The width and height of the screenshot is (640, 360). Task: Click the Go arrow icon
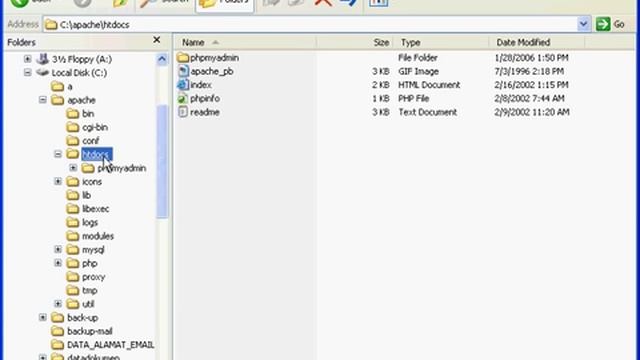pyautogui.click(x=602, y=24)
